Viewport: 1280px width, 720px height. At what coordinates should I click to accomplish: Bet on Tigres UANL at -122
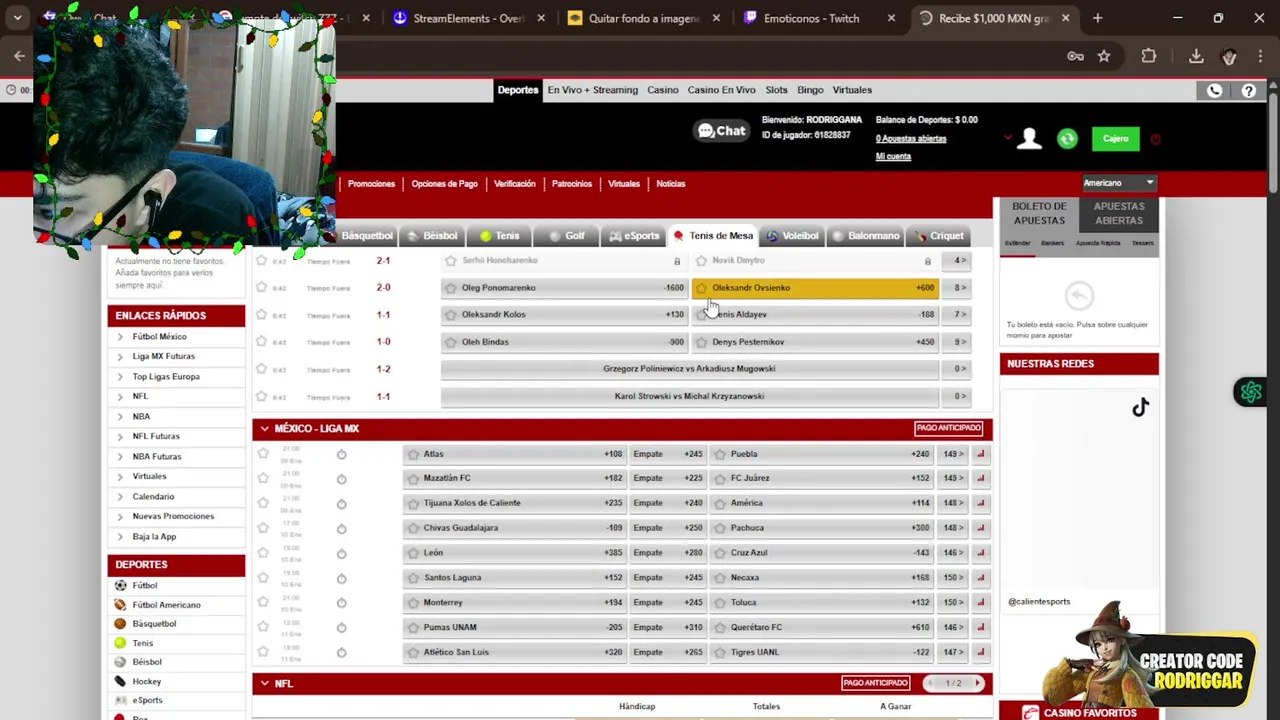(x=823, y=652)
